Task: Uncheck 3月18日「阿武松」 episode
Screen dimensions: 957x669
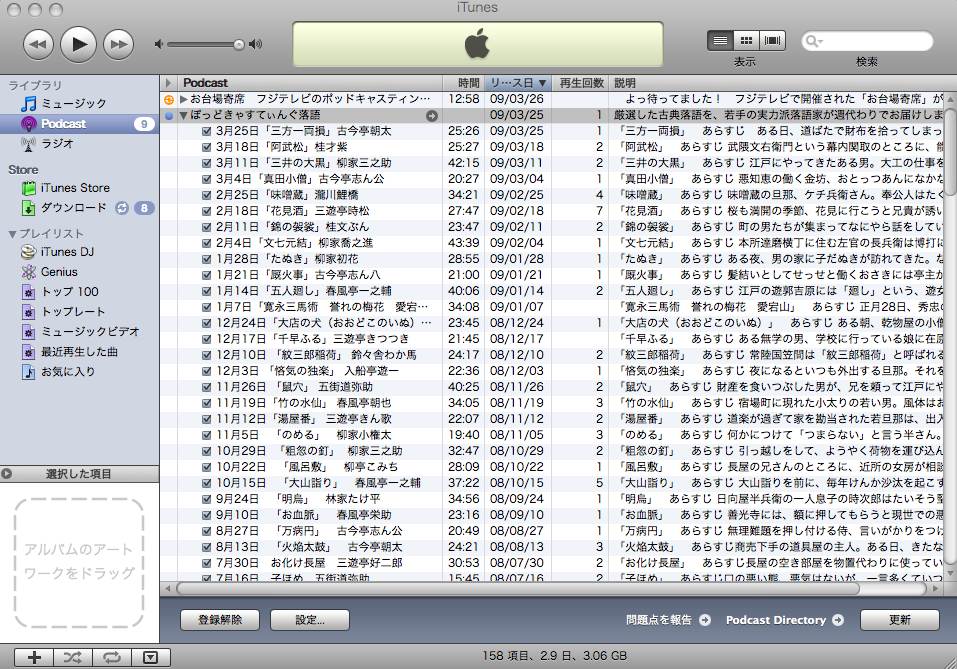Action: click(206, 147)
